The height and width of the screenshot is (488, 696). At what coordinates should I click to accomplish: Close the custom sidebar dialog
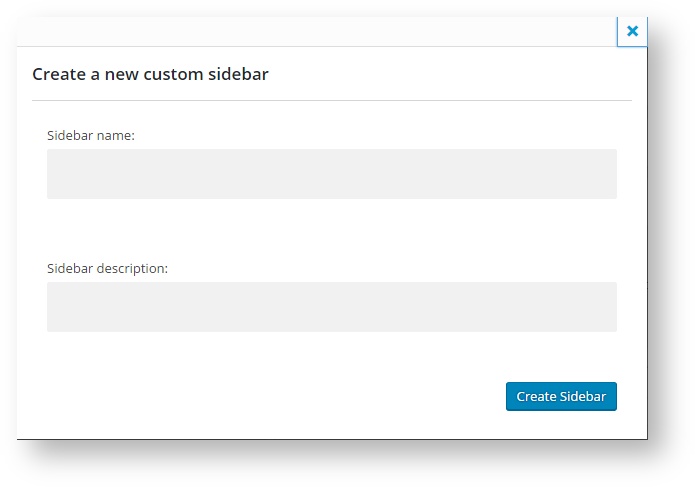pyautogui.click(x=632, y=31)
